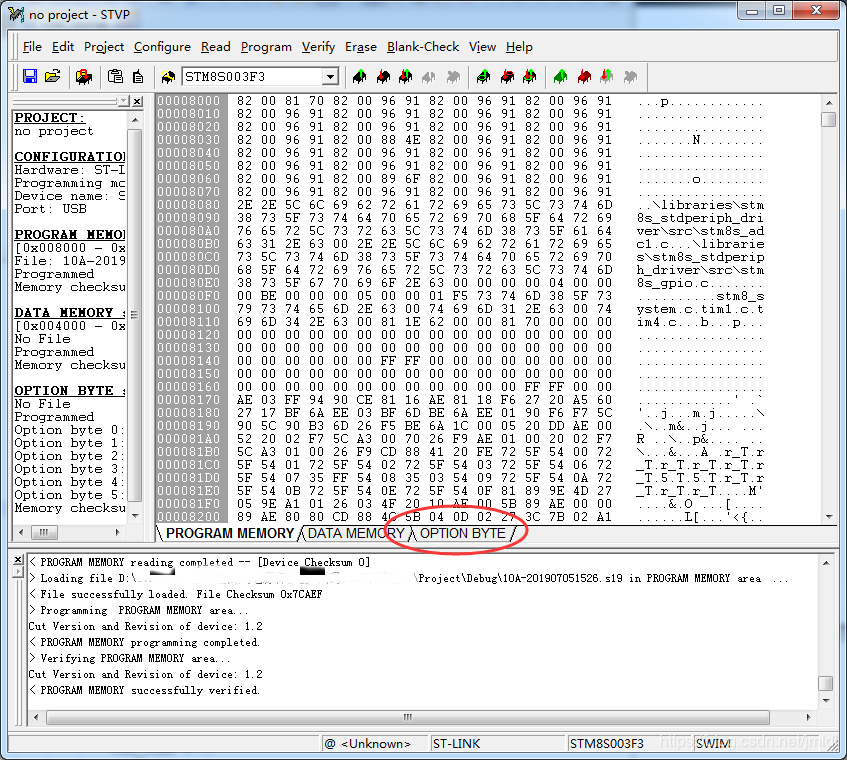Click the last greyed-out chip icon on toolbar
Image resolution: width=847 pixels, height=760 pixels.
630,77
